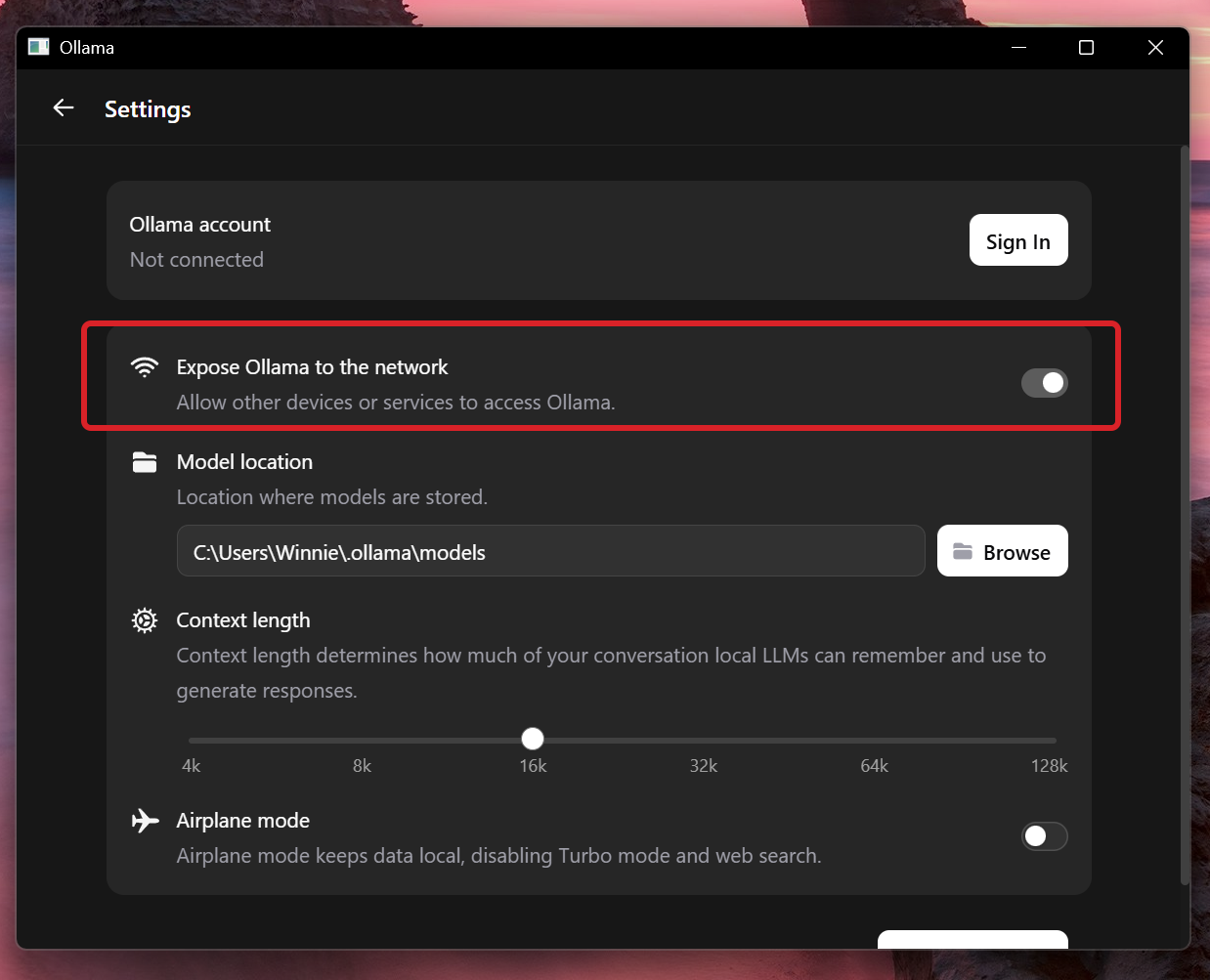Image resolution: width=1210 pixels, height=980 pixels.
Task: Toggle Expose Ollama to the network switch
Action: point(1044,383)
